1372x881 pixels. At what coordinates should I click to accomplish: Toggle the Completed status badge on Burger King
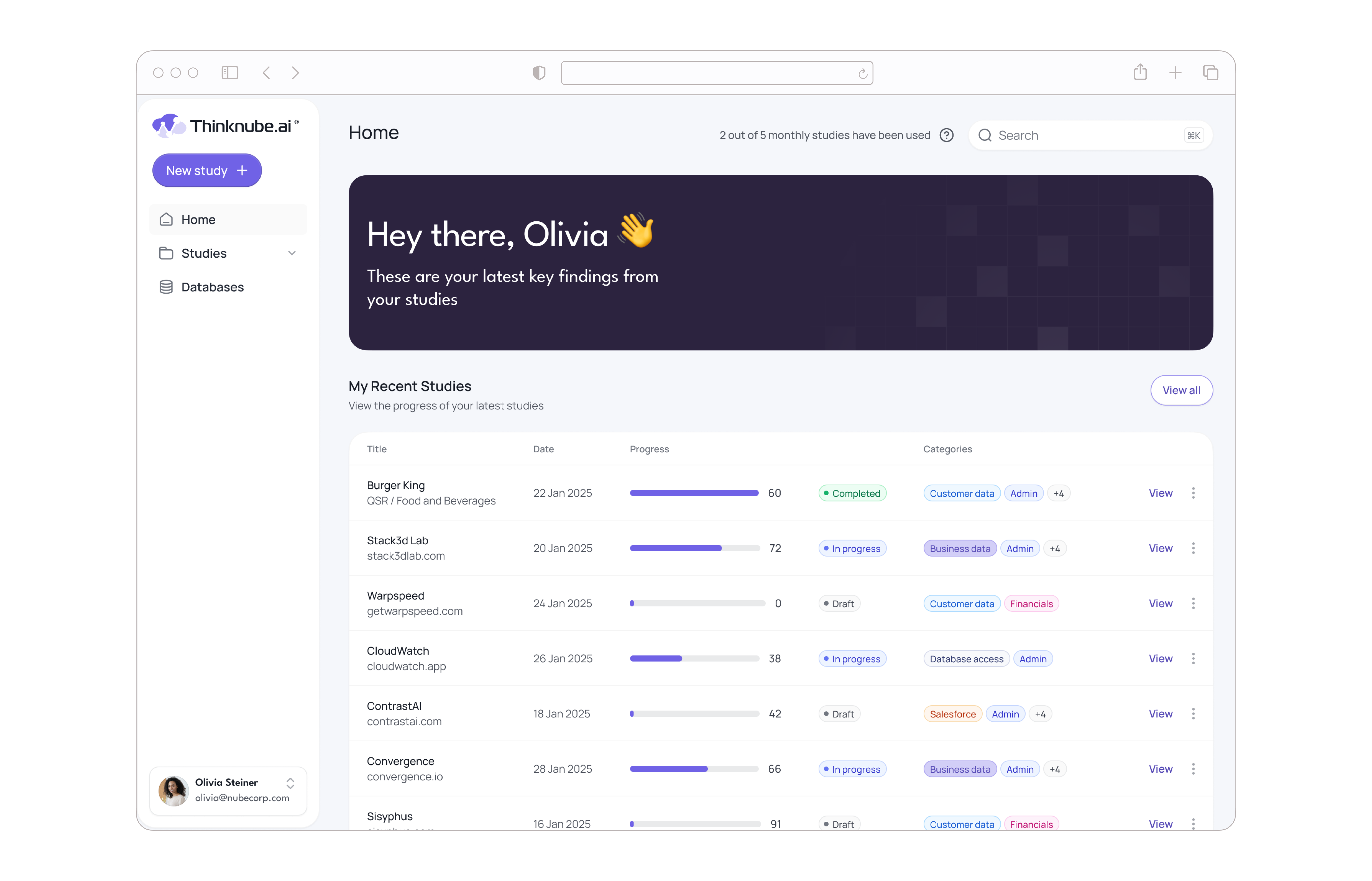tap(852, 493)
